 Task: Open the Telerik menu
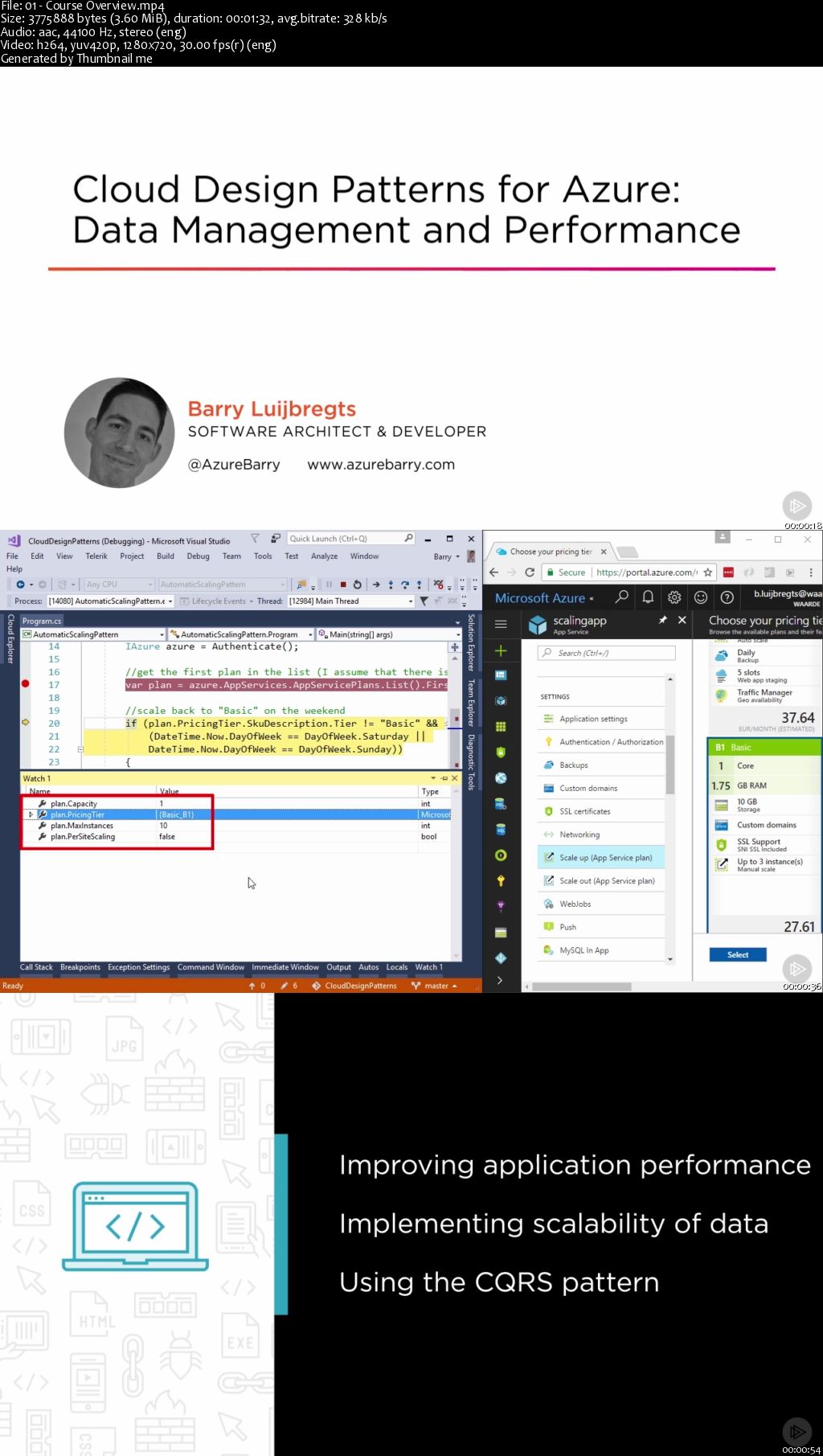[x=96, y=556]
